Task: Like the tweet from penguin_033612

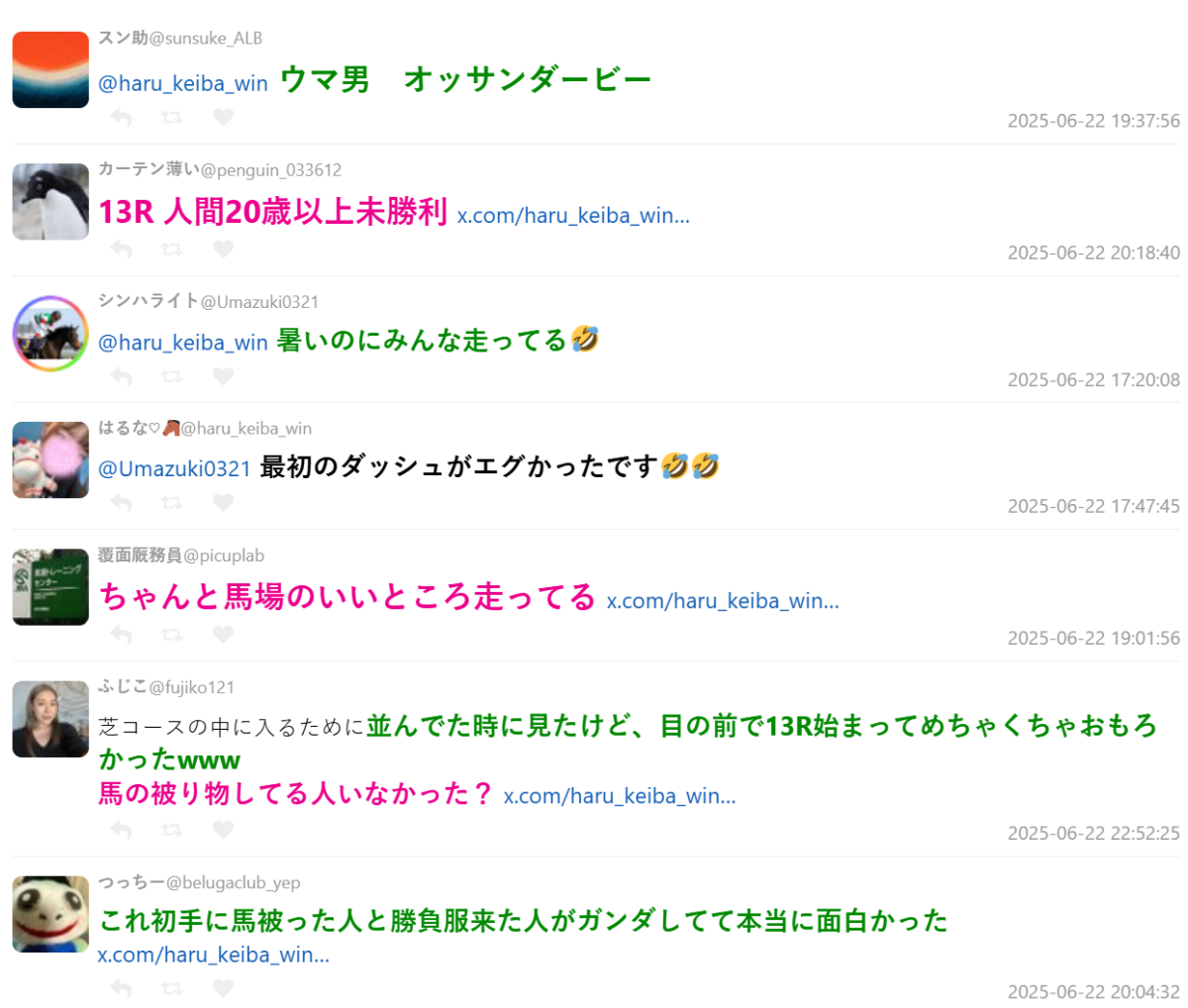Action: pos(224,249)
